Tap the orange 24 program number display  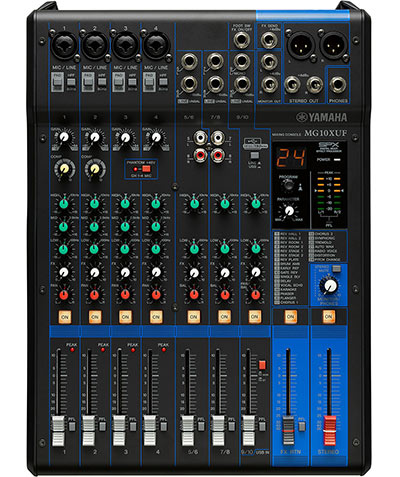click(290, 157)
